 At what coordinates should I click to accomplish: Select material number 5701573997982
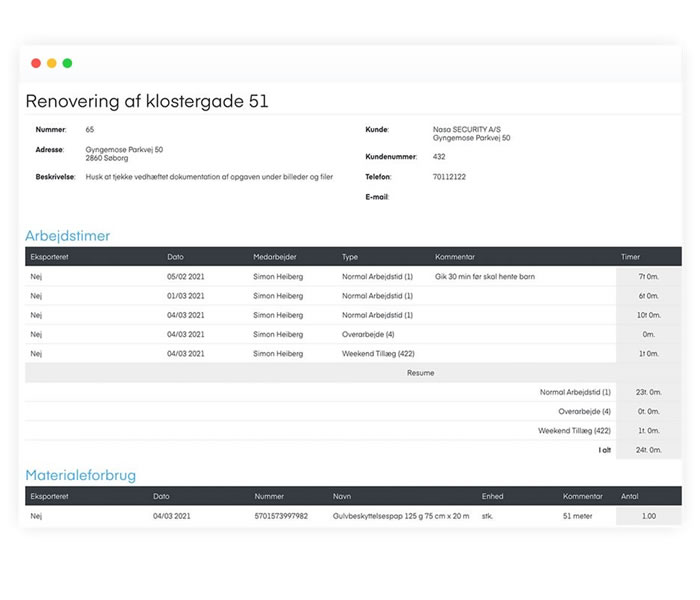point(281,516)
